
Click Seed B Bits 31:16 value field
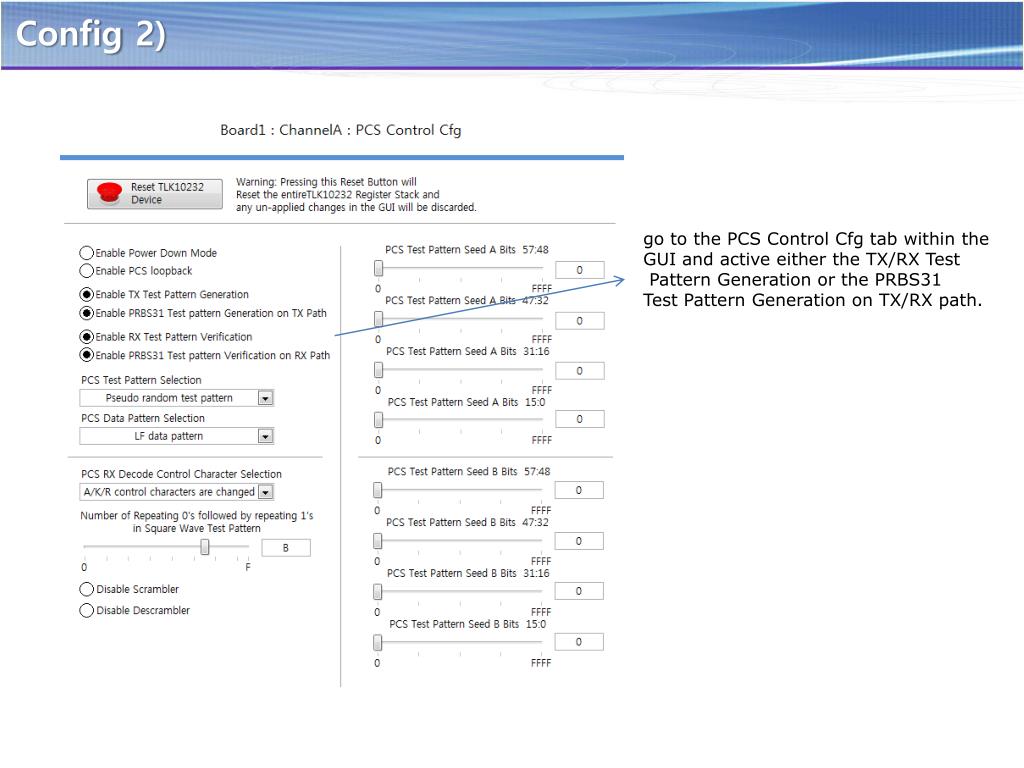click(579, 591)
